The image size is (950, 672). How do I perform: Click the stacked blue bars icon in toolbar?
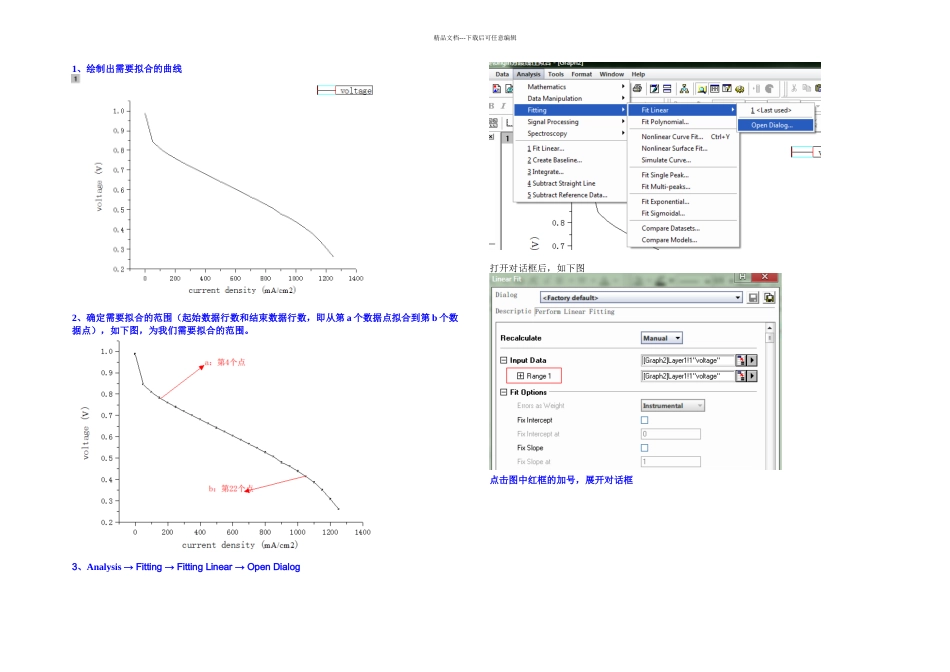pos(667,88)
